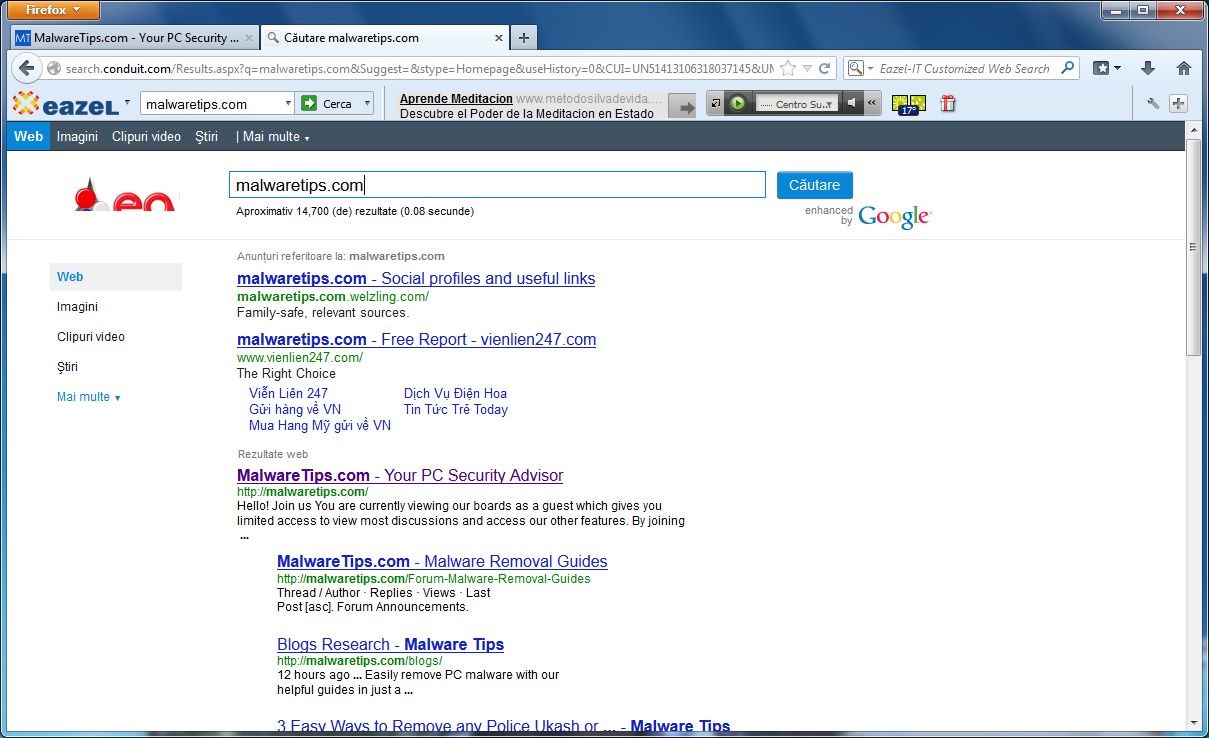
Task: Open 'MalwareTips.com - Your PC Security Advisor' result
Action: pyautogui.click(x=400, y=476)
